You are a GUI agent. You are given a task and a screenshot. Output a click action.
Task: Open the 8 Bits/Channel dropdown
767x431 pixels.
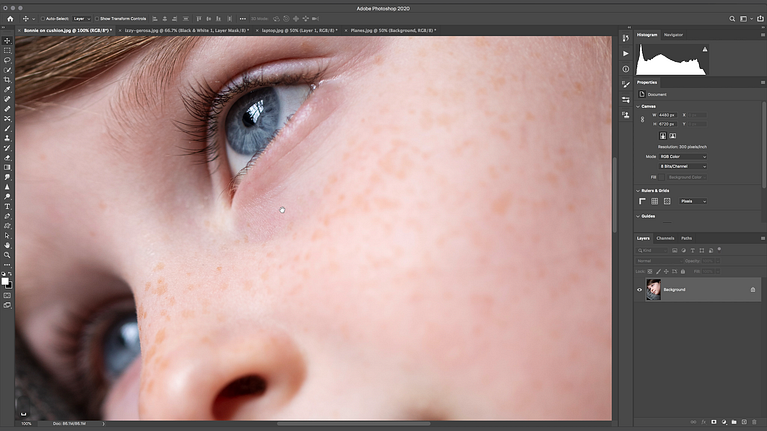[682, 166]
